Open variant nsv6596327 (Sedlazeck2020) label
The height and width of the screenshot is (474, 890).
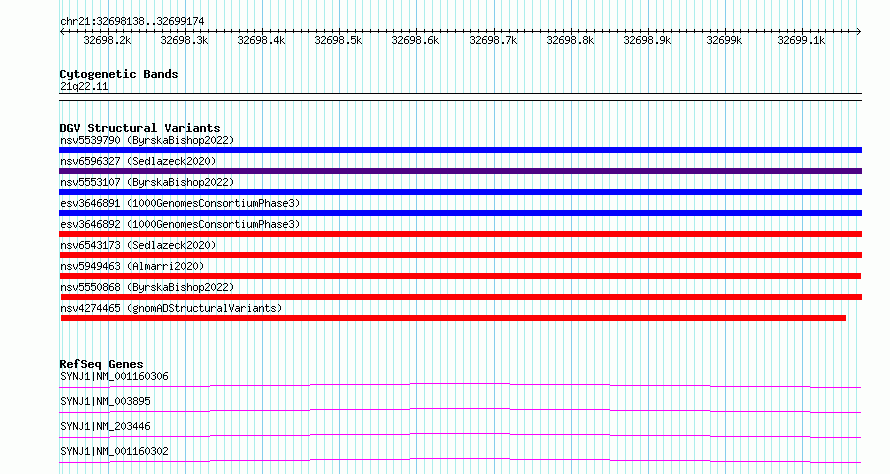coord(138,161)
